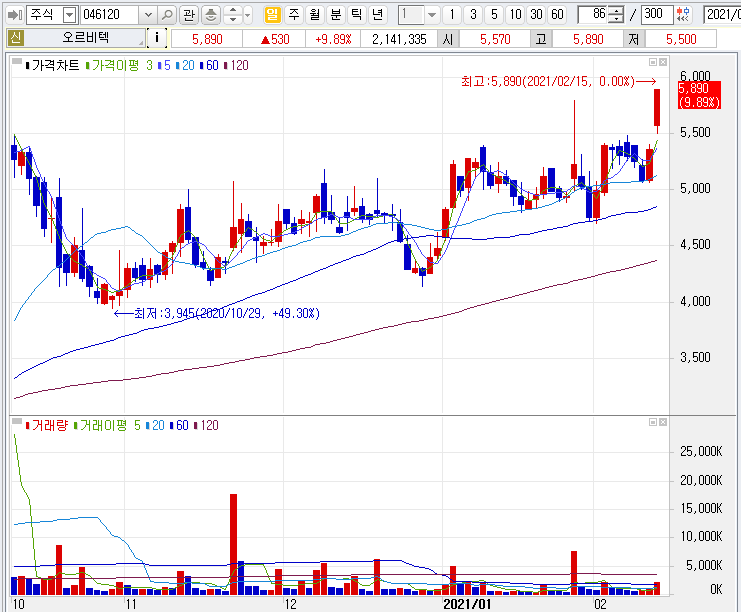Click the 거래이평 volume average label
The height and width of the screenshot is (612, 741).
[101, 426]
